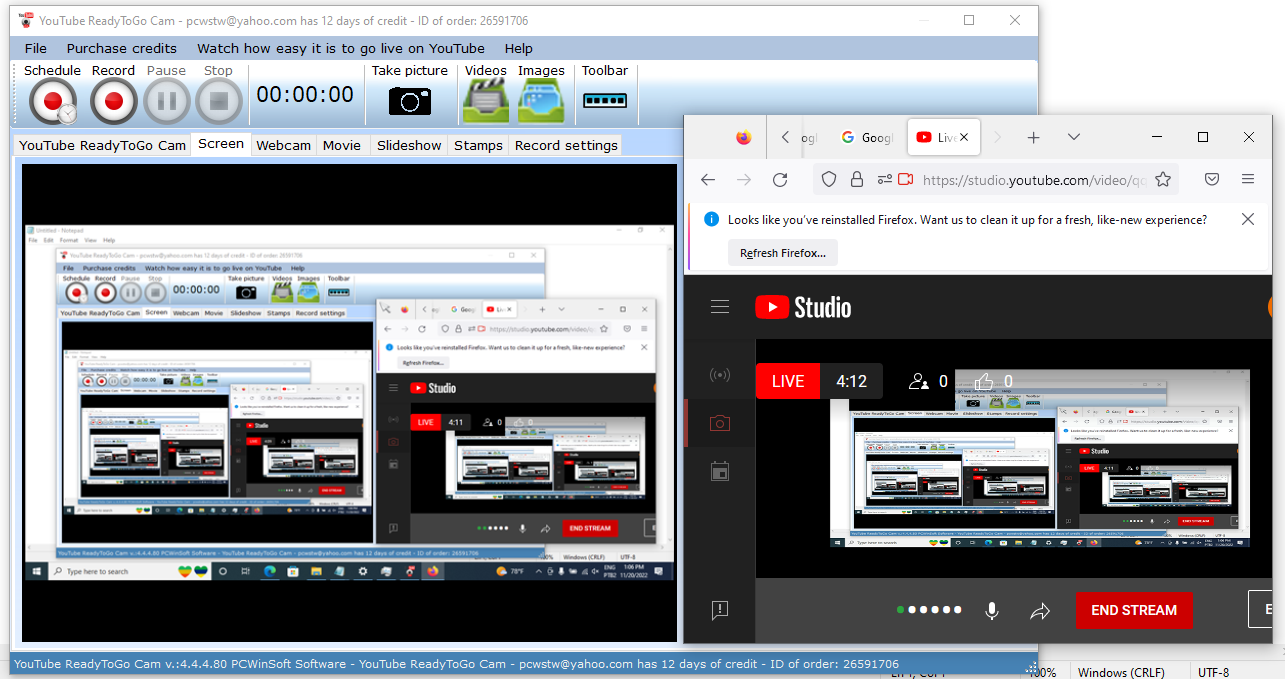Click 'UTF-8' in the Notepad status bar
The image size is (1285, 679).
[x=1213, y=673]
